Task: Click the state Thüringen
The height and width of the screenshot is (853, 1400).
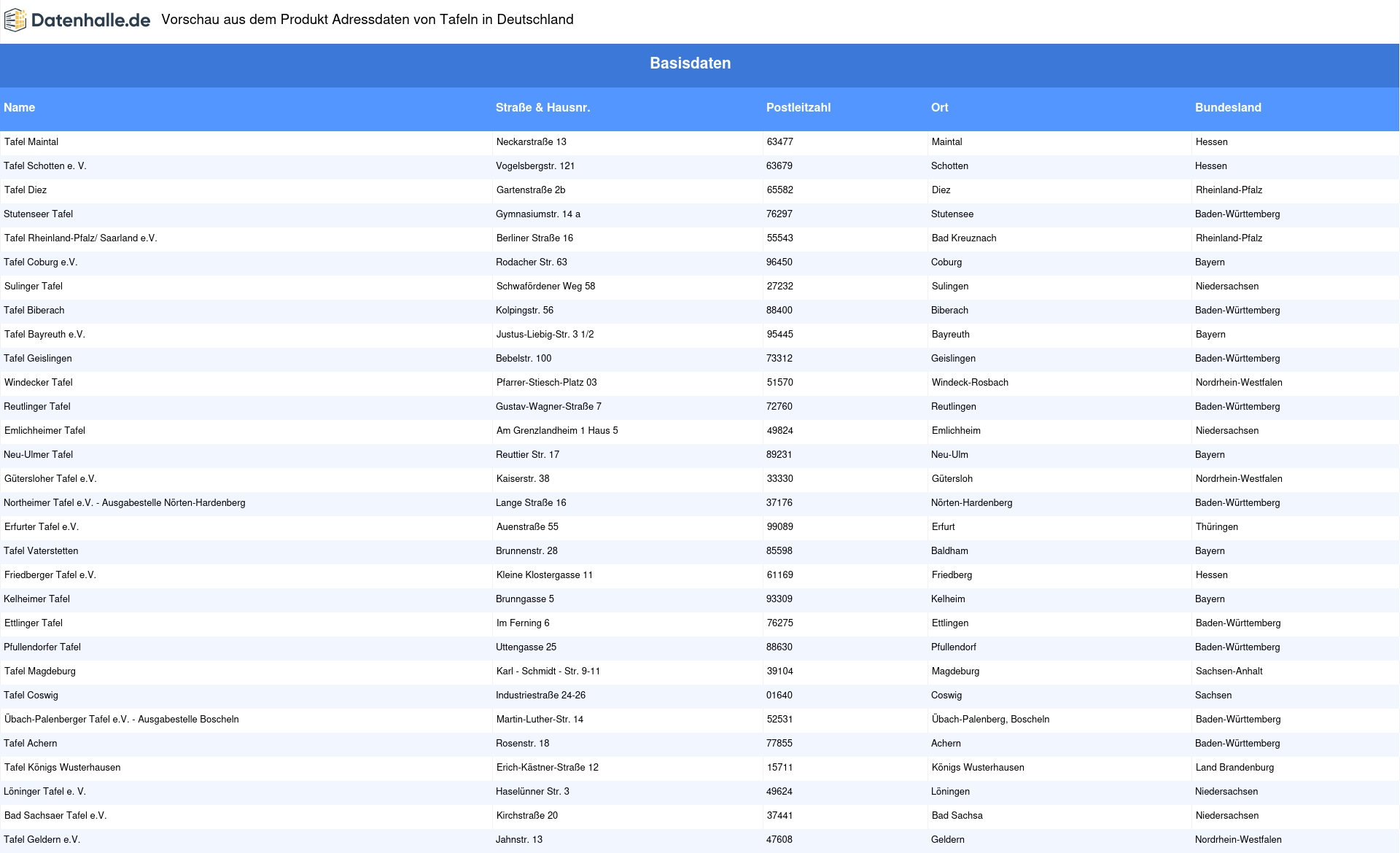Action: click(x=1217, y=527)
